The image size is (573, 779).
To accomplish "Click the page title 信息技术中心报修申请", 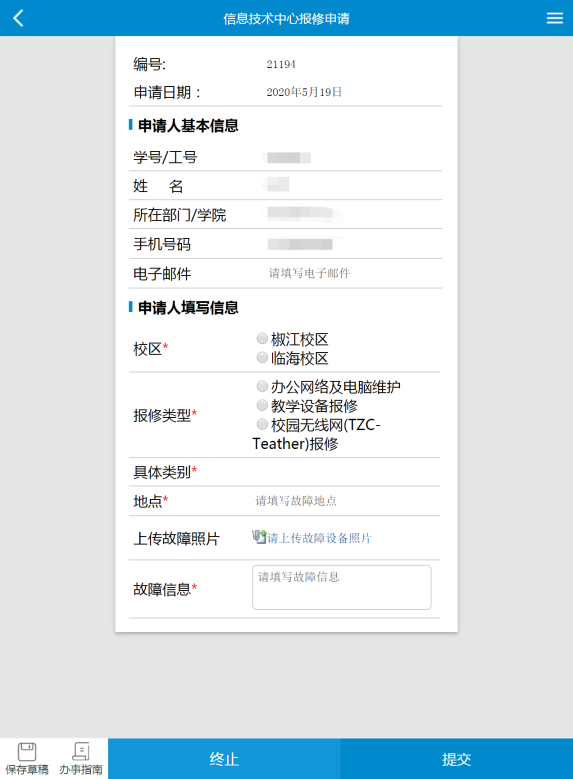I will pyautogui.click(x=286, y=19).
